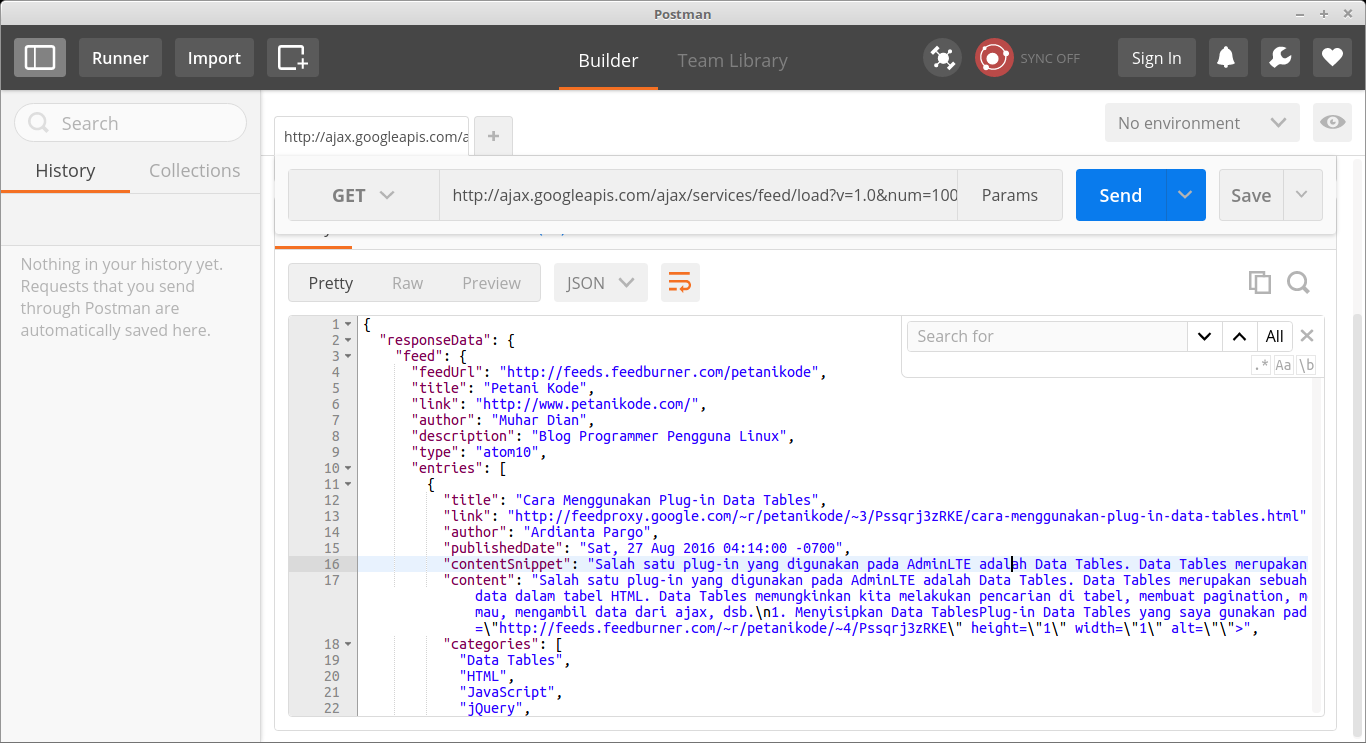Open the GET method dropdown
Viewport: 1366px width, 743px height.
[364, 195]
